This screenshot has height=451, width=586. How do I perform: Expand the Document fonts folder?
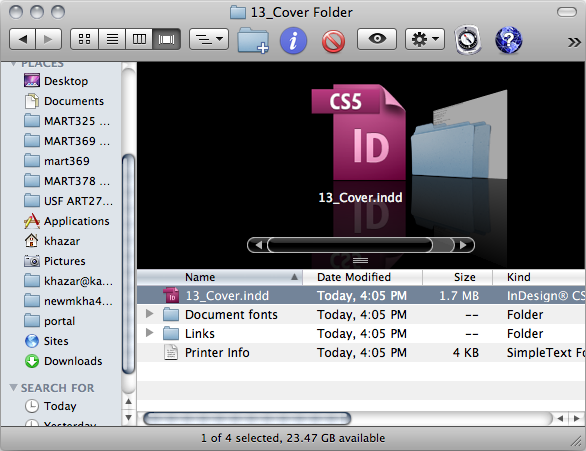tap(149, 313)
